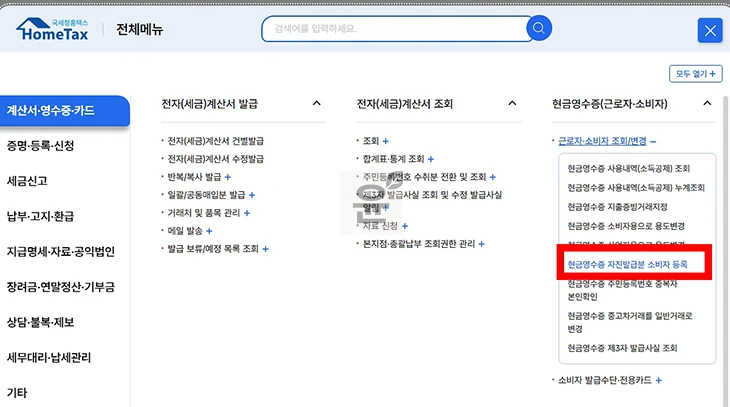Select 계산서·영수증·카드 sidebar menu
Image resolution: width=730 pixels, height=407 pixels.
[x=65, y=111]
